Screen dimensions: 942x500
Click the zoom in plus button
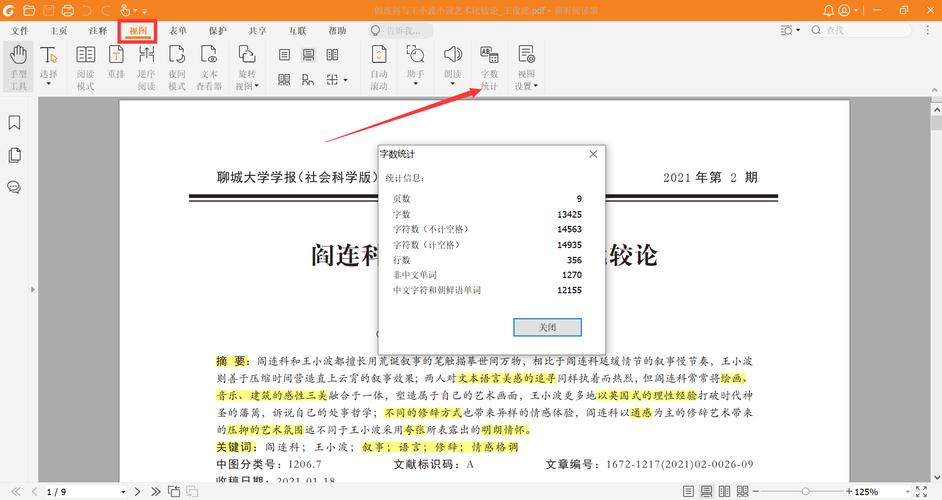tap(849, 492)
